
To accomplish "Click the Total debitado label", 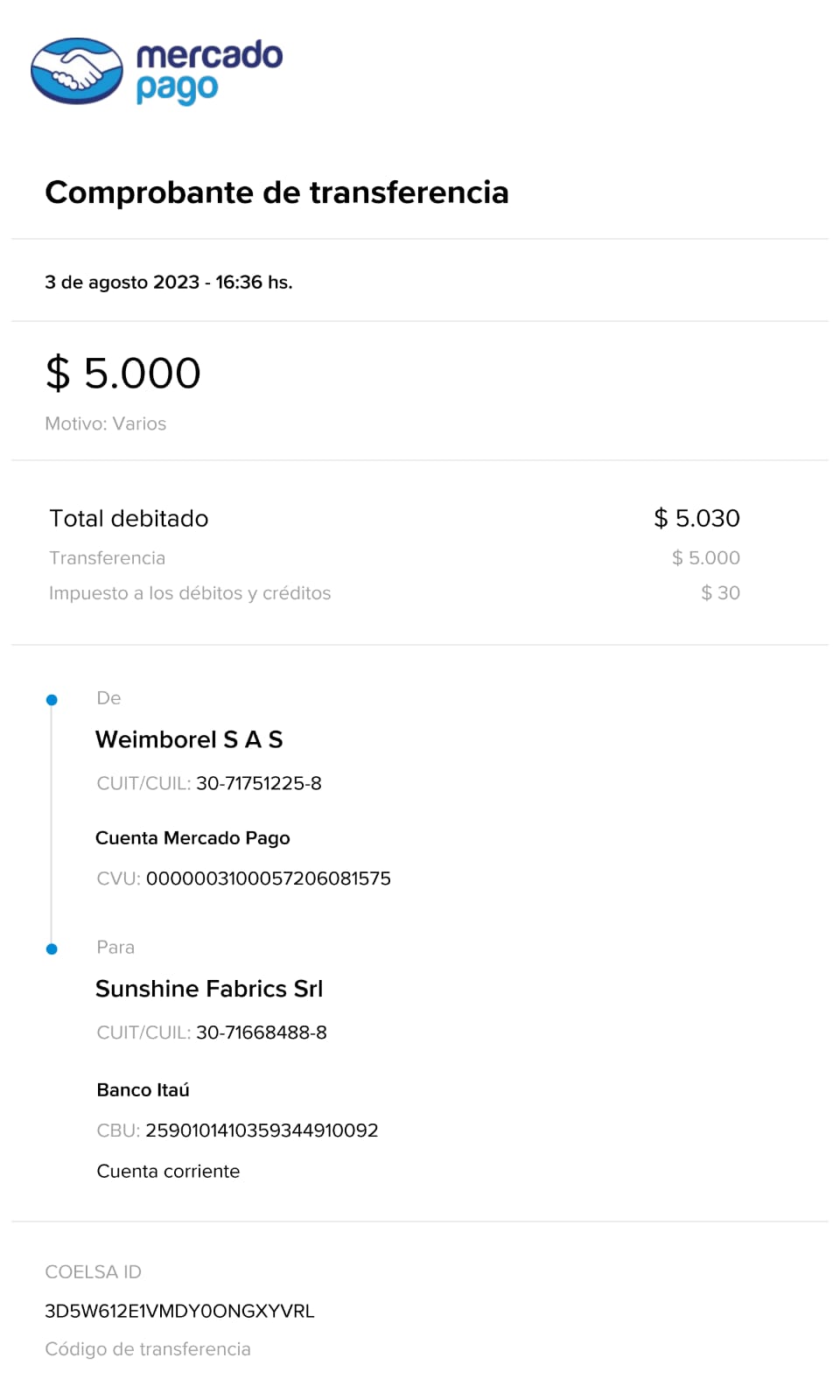I will click(129, 519).
